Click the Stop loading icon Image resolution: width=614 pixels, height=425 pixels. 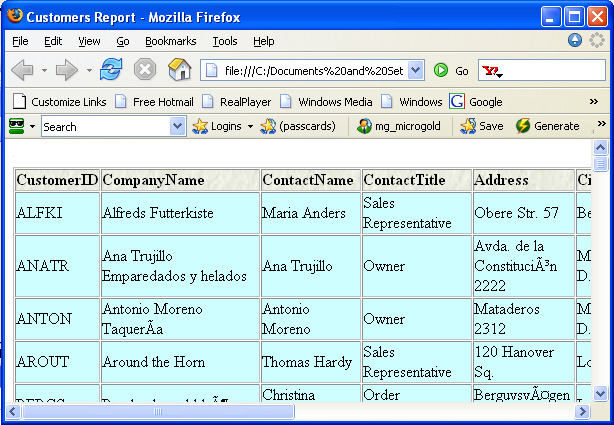click(x=145, y=70)
